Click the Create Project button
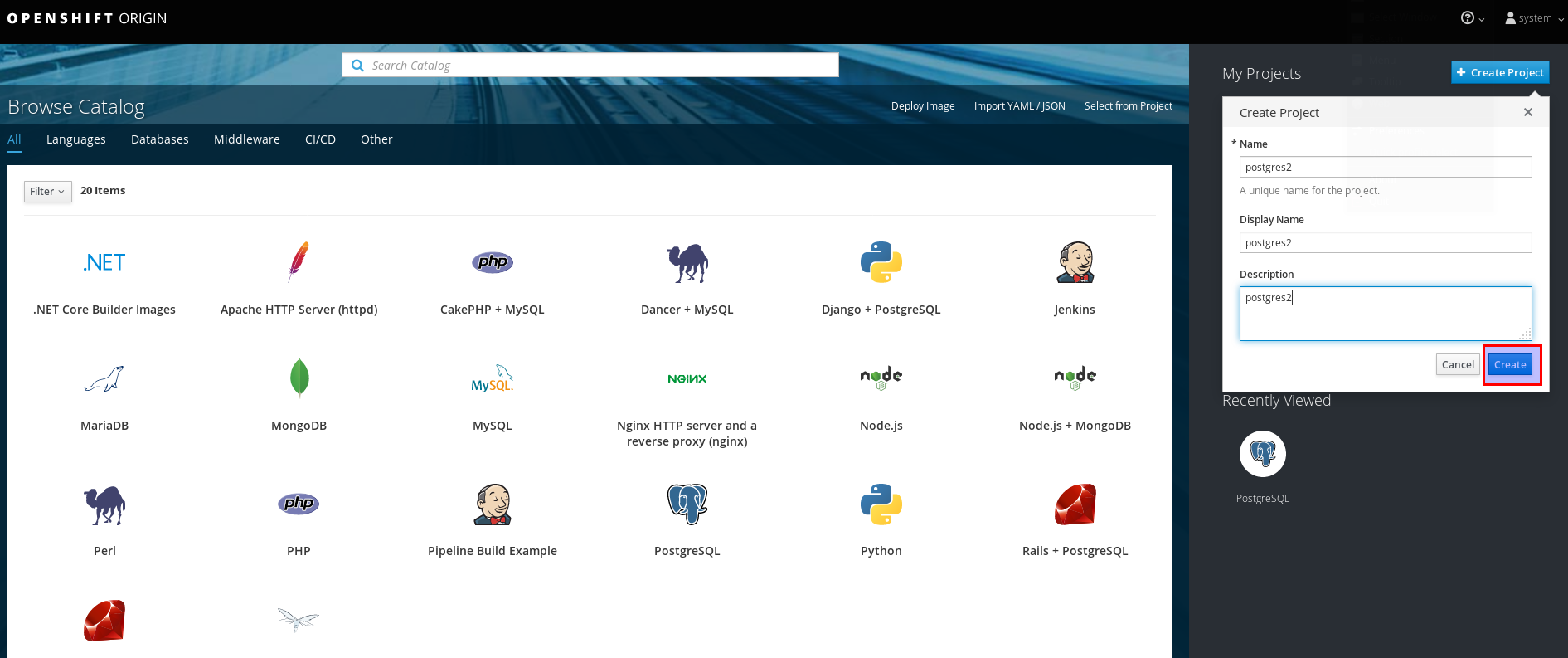 pos(1500,73)
